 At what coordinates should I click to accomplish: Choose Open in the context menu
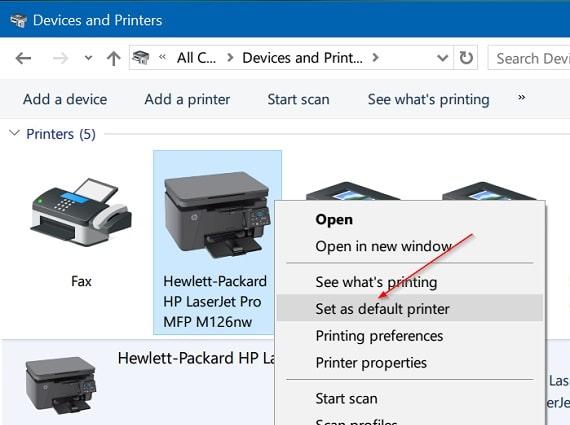point(410,220)
